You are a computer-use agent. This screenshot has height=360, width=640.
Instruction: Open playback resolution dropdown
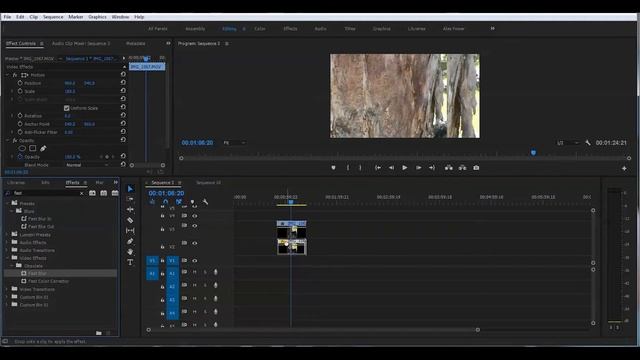(x=568, y=143)
